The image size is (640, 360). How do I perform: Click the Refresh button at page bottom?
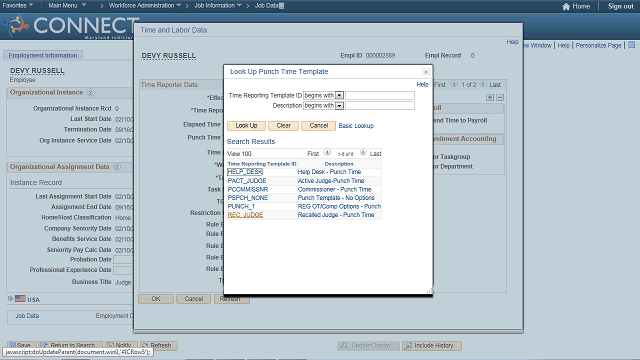coord(159,346)
